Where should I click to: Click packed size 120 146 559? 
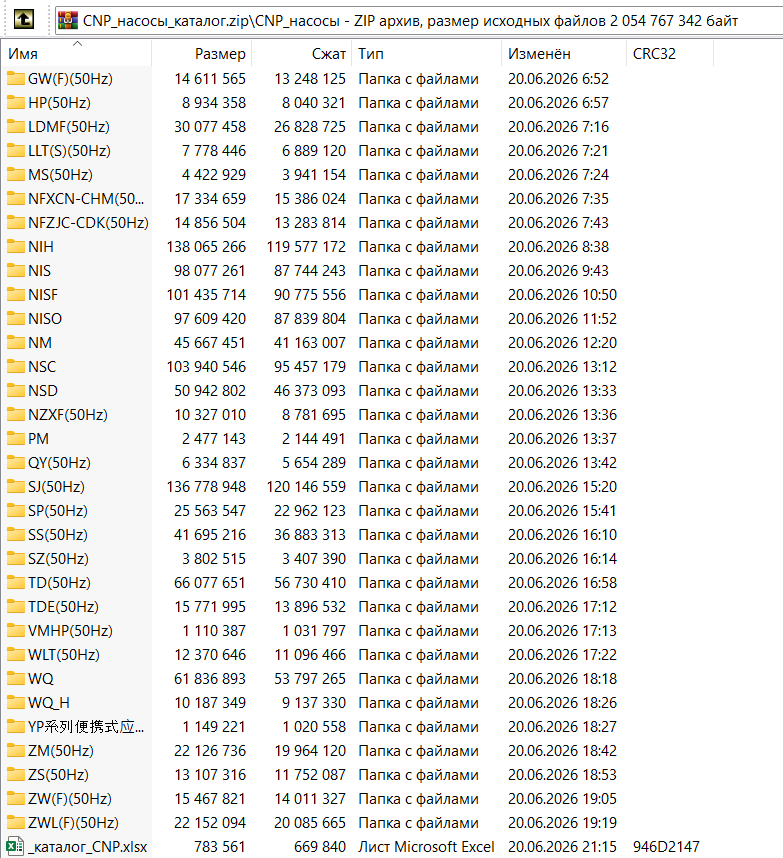[x=306, y=486]
